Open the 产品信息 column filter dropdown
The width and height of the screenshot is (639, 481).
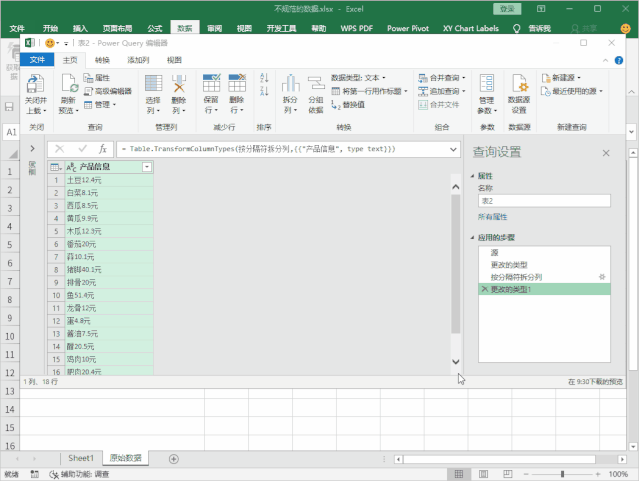click(147, 167)
